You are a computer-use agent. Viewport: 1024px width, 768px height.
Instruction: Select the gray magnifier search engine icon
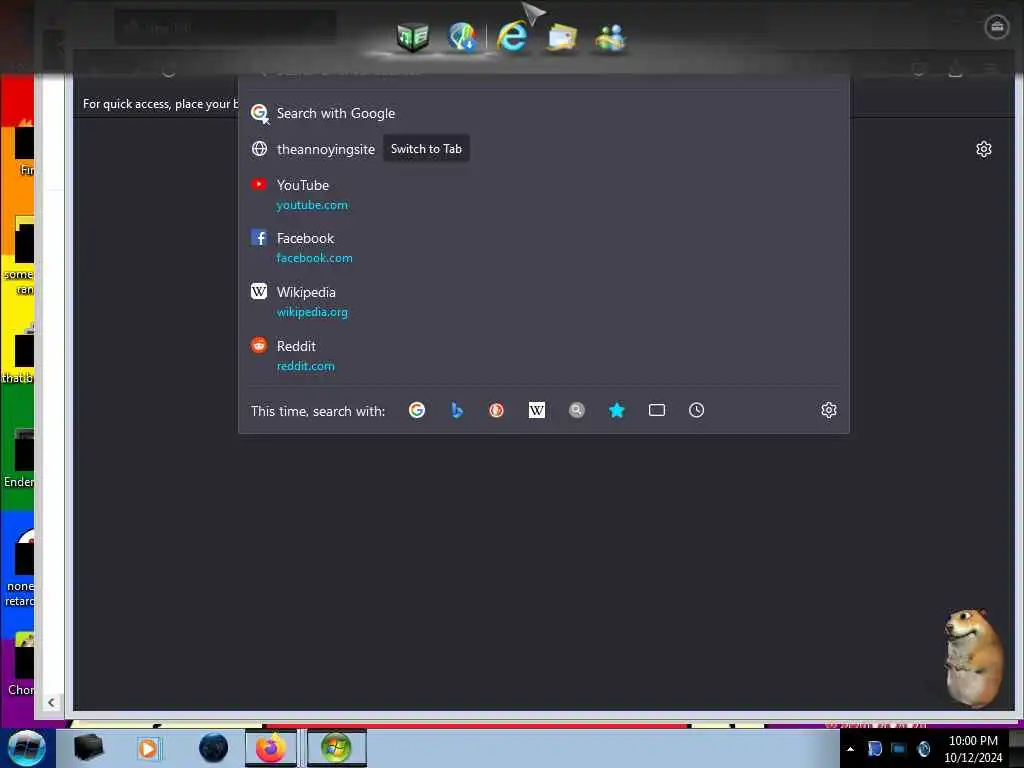click(x=576, y=410)
